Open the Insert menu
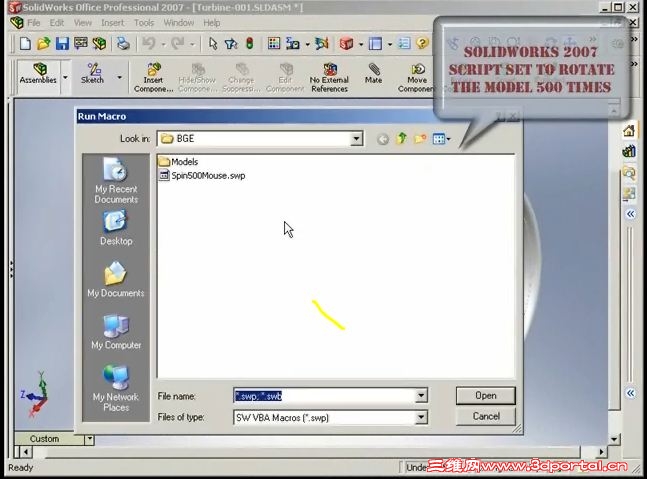 [x=113, y=23]
